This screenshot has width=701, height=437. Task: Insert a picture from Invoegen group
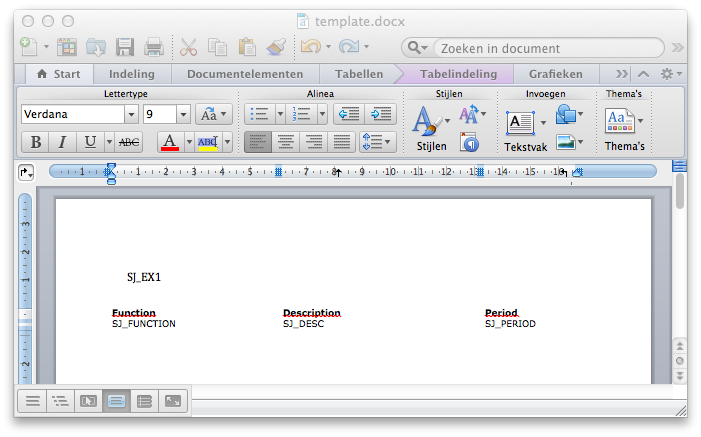point(569,142)
